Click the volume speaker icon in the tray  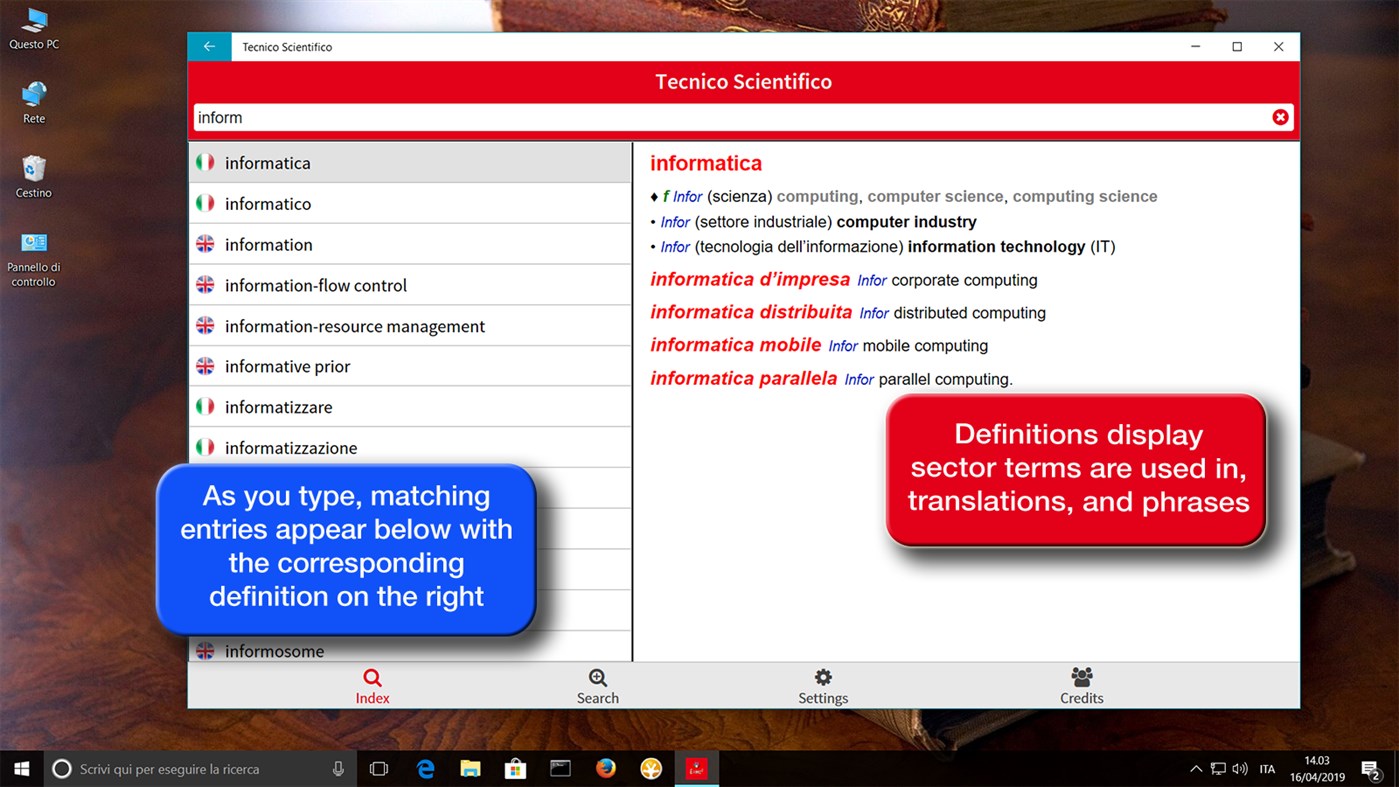pos(1240,768)
